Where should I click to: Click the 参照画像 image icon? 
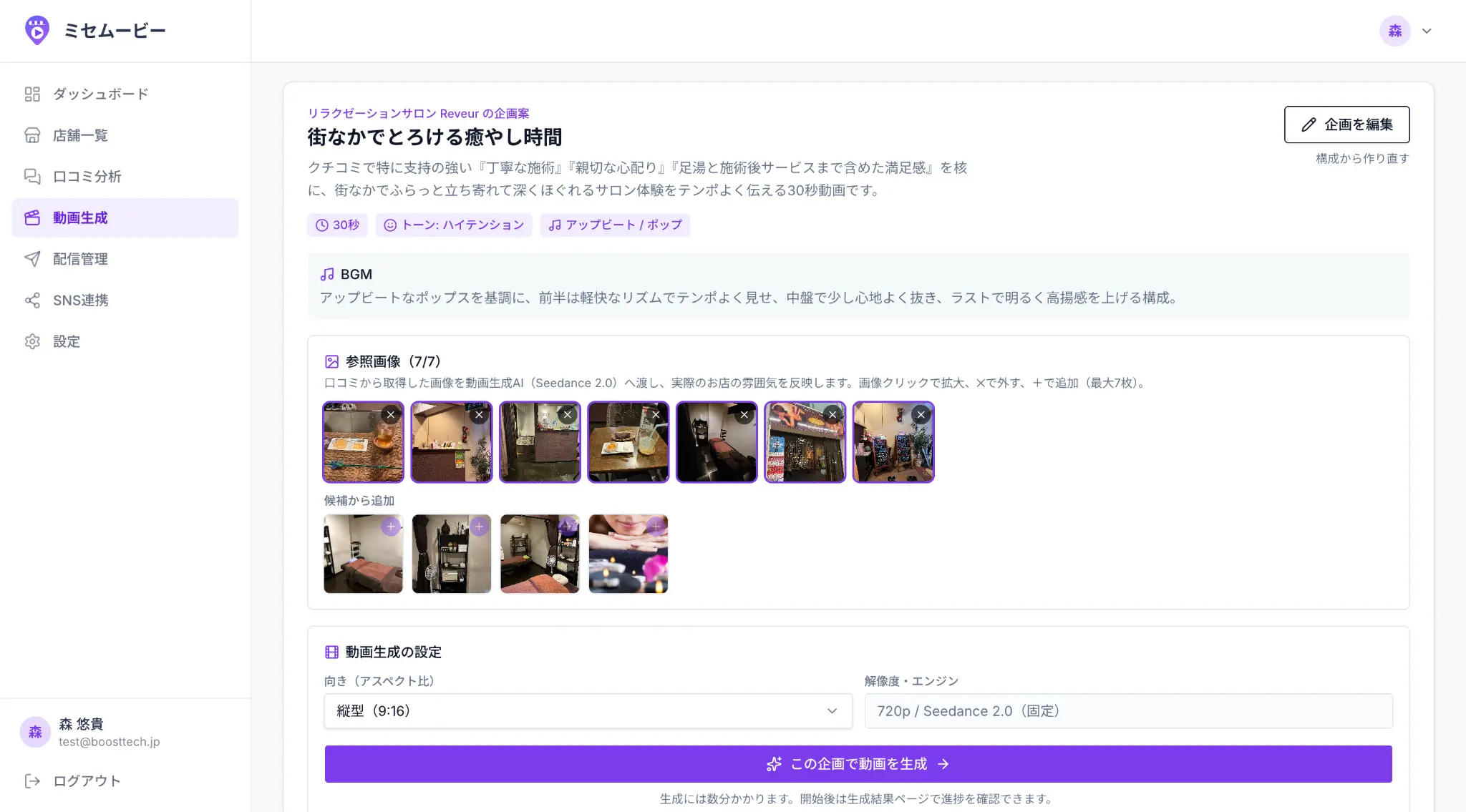[331, 361]
